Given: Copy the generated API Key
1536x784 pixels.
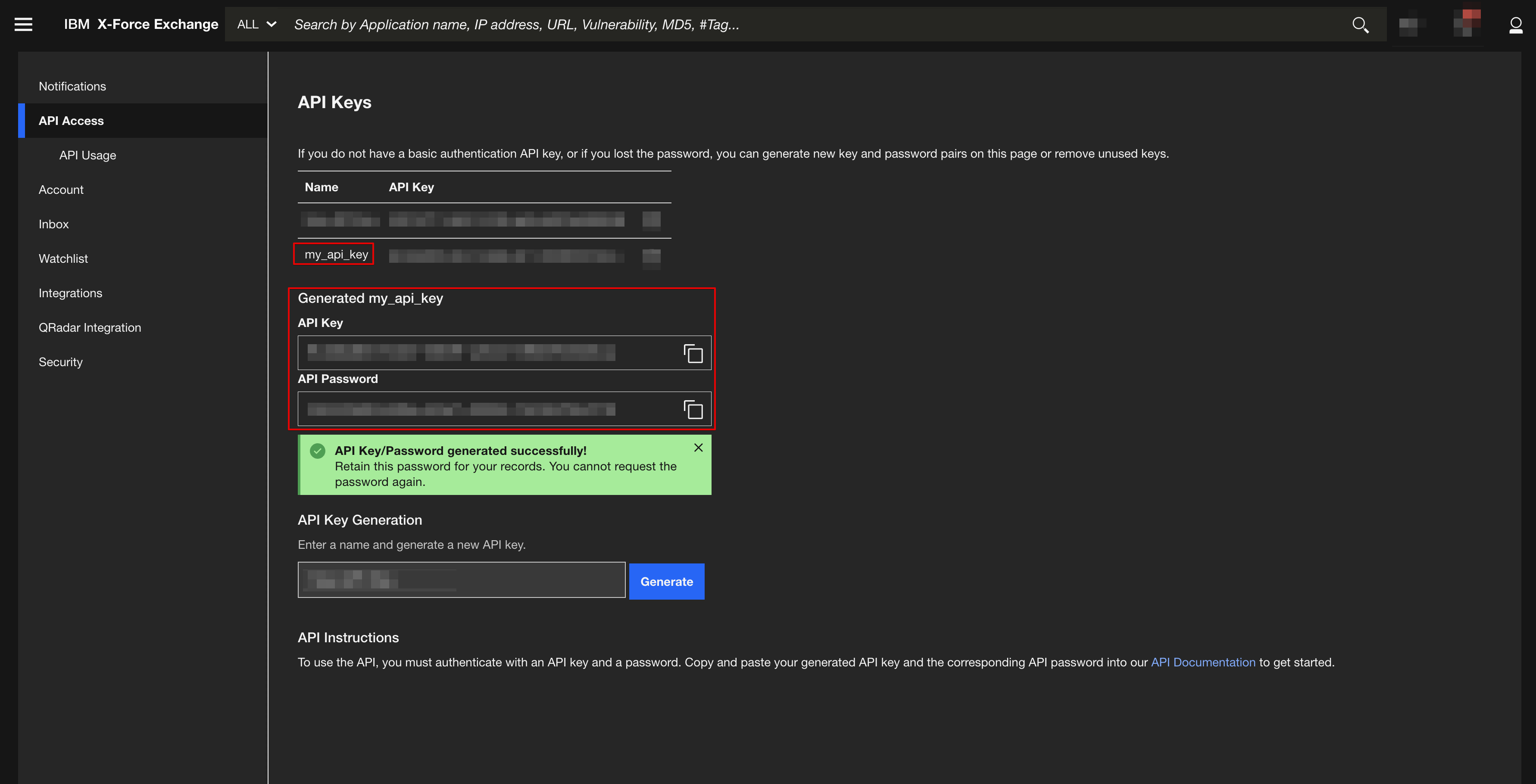Looking at the screenshot, I should coord(693,354).
